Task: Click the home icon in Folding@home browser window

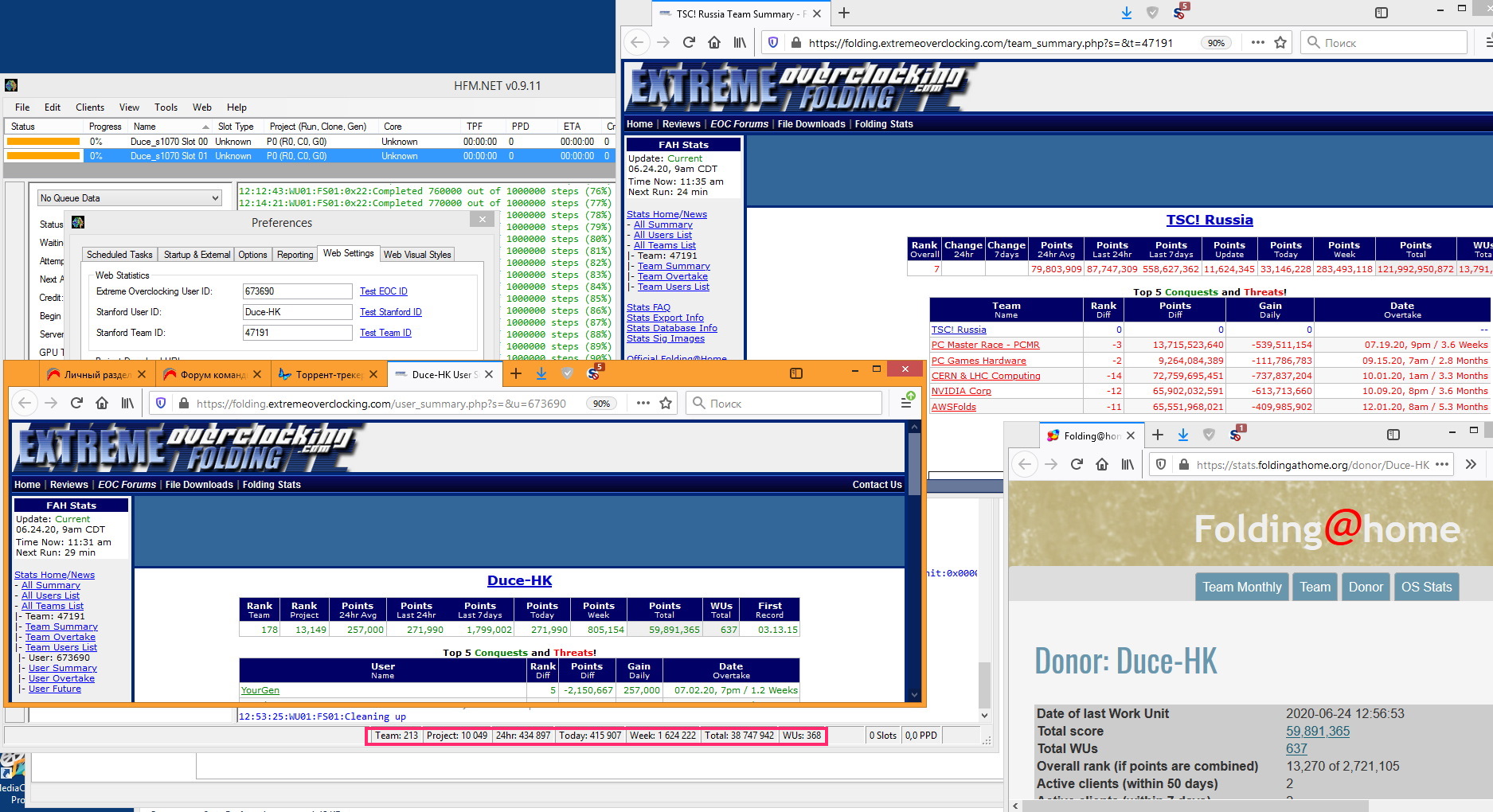Action: [1102, 464]
